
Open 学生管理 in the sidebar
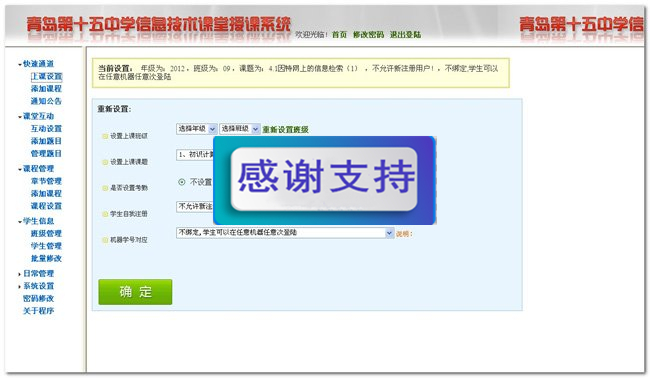tap(46, 246)
